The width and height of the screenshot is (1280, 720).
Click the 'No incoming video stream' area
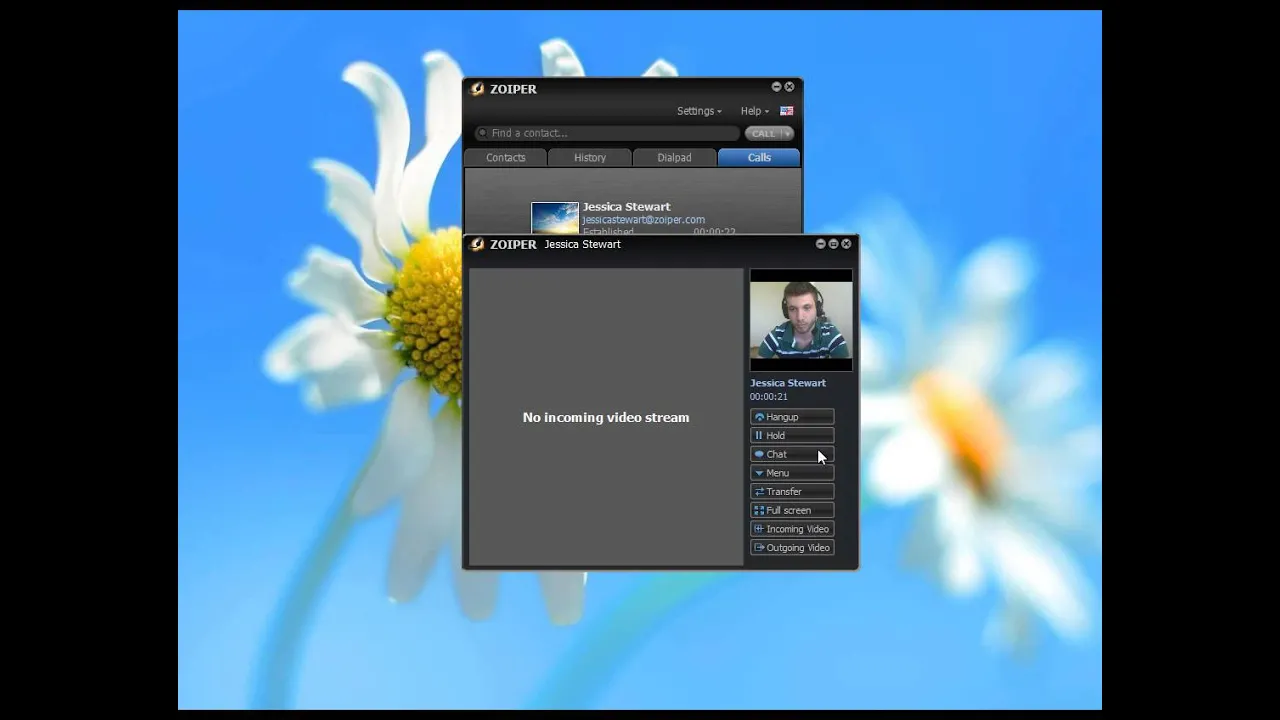click(606, 417)
